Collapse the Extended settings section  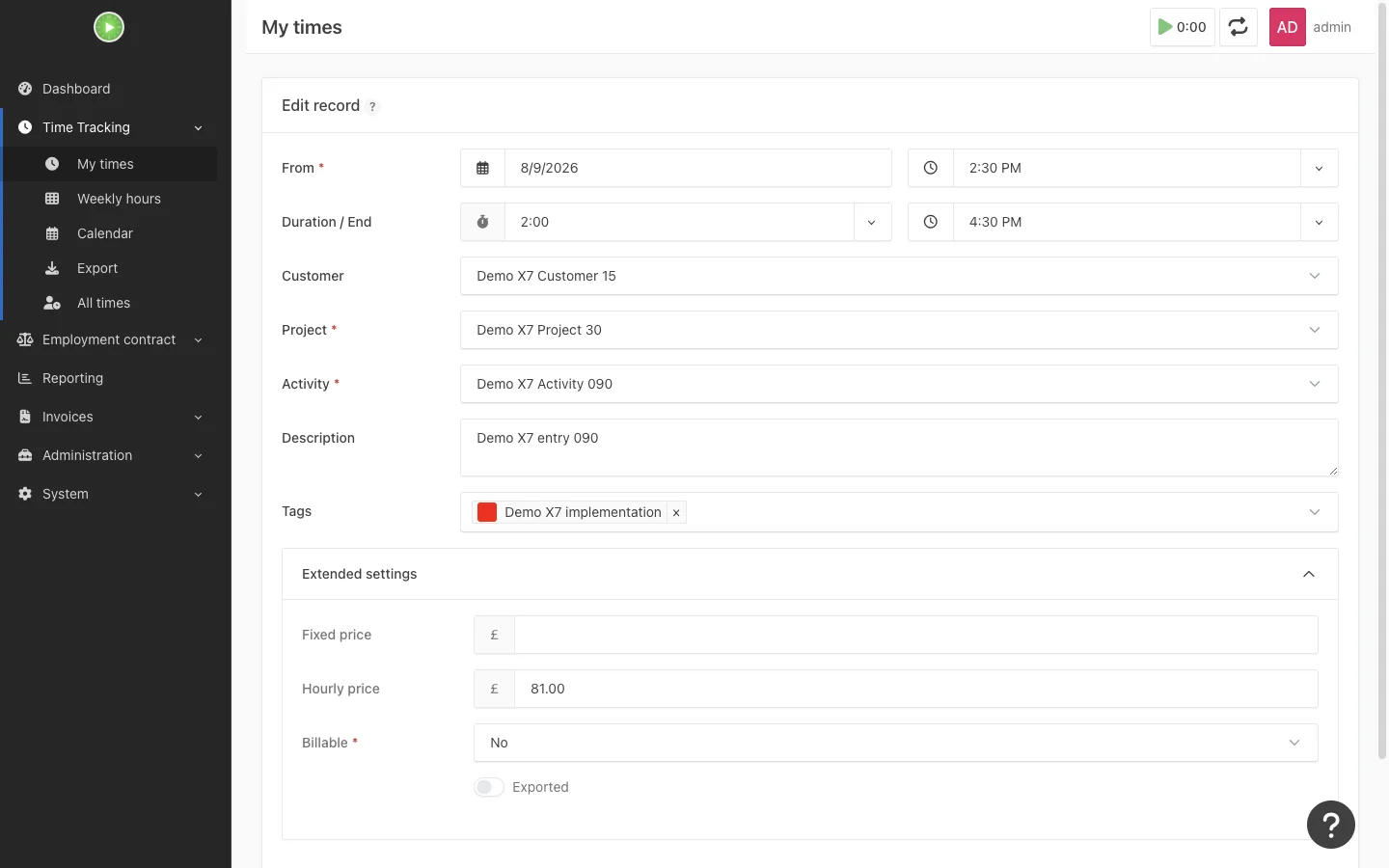coord(1309,574)
